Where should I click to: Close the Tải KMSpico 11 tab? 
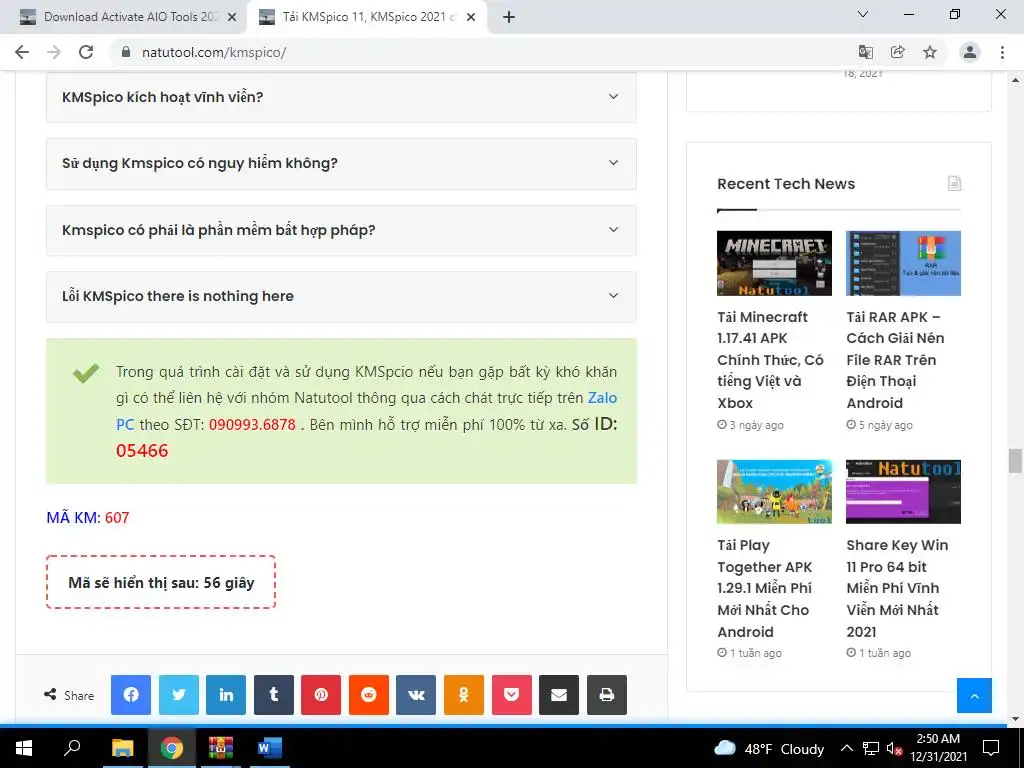click(x=471, y=18)
